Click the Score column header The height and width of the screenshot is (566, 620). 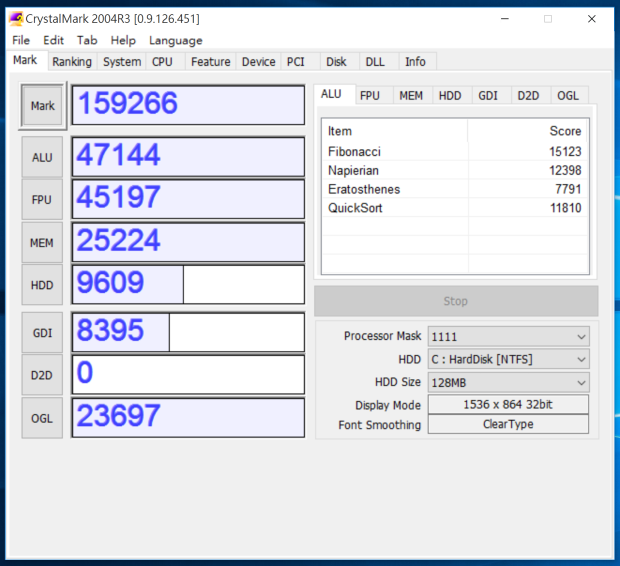pos(527,131)
